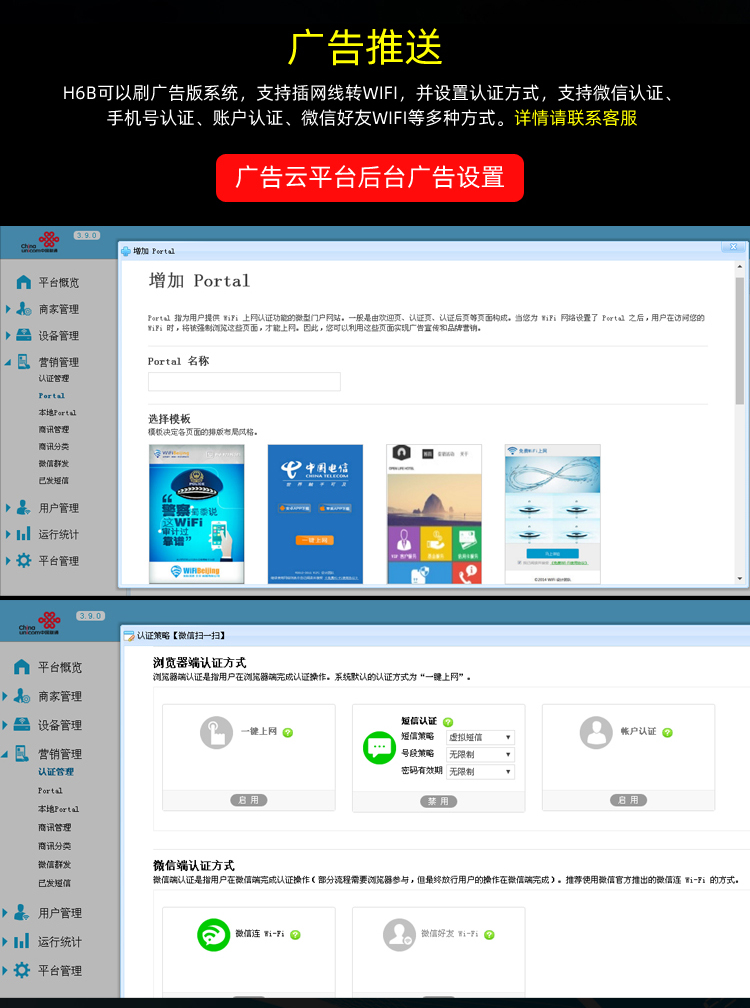This screenshot has width=750, height=1008.
Task: Select the 中国电信 blue template thumbnail
Action: coord(315,514)
